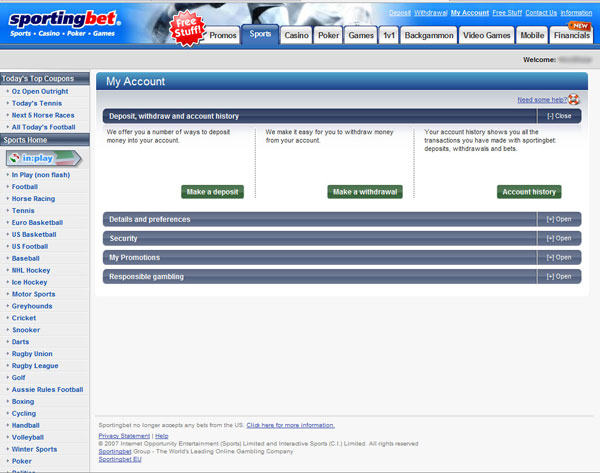Open Account history button

[529, 192]
